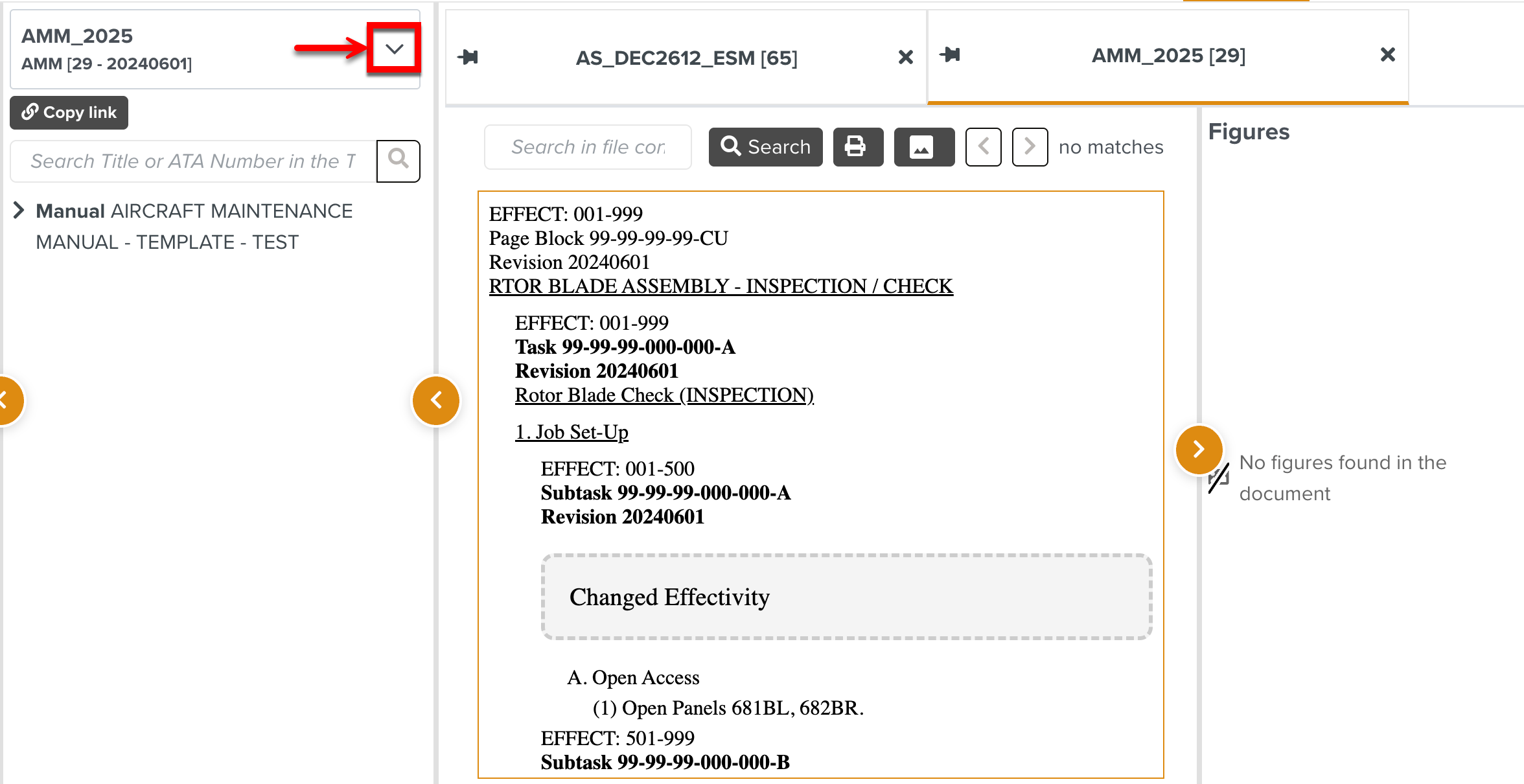Click inside the Changed Effectivity dashed box
This screenshot has width=1524, height=784.
point(844,597)
